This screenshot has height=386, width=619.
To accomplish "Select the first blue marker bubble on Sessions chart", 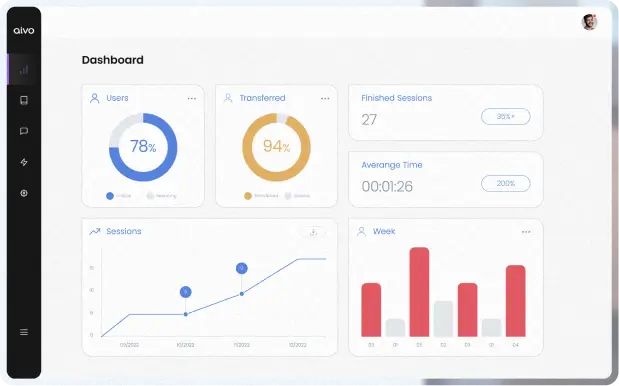I will point(186,292).
